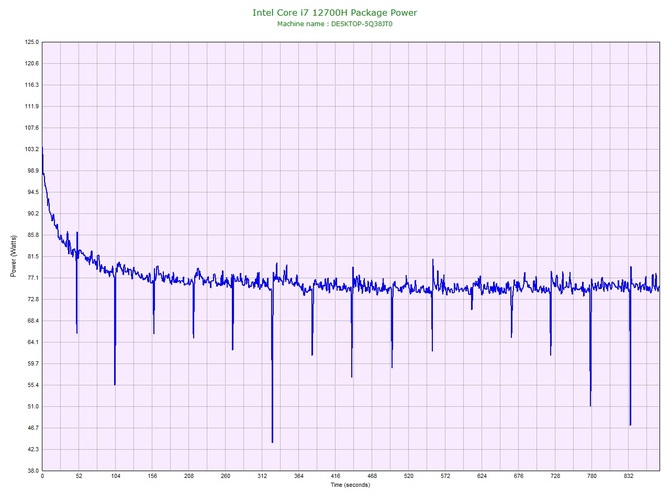Click the x-axis tick label 676
The width and height of the screenshot is (670, 502).
click(x=518, y=476)
